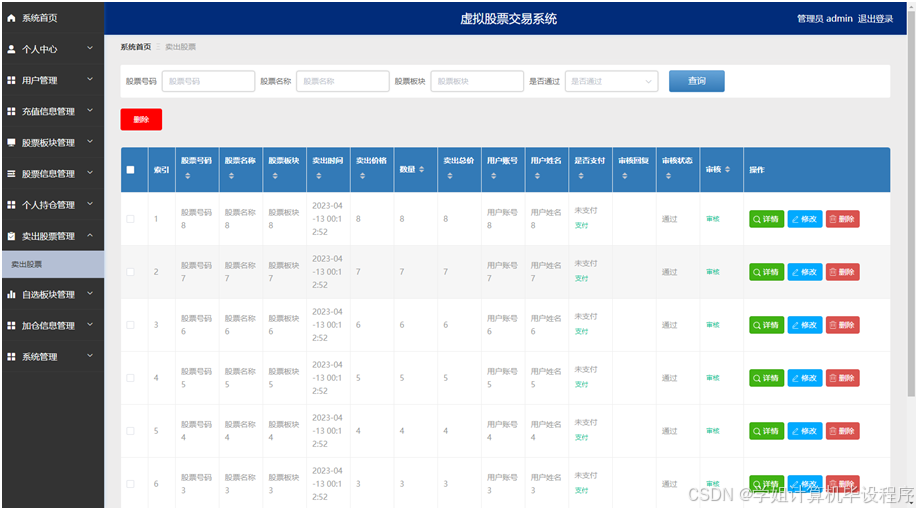Screen dimensions: 918x510
Task: Click the clipboard icon beside 卖出股票管理
Action: tap(11, 236)
